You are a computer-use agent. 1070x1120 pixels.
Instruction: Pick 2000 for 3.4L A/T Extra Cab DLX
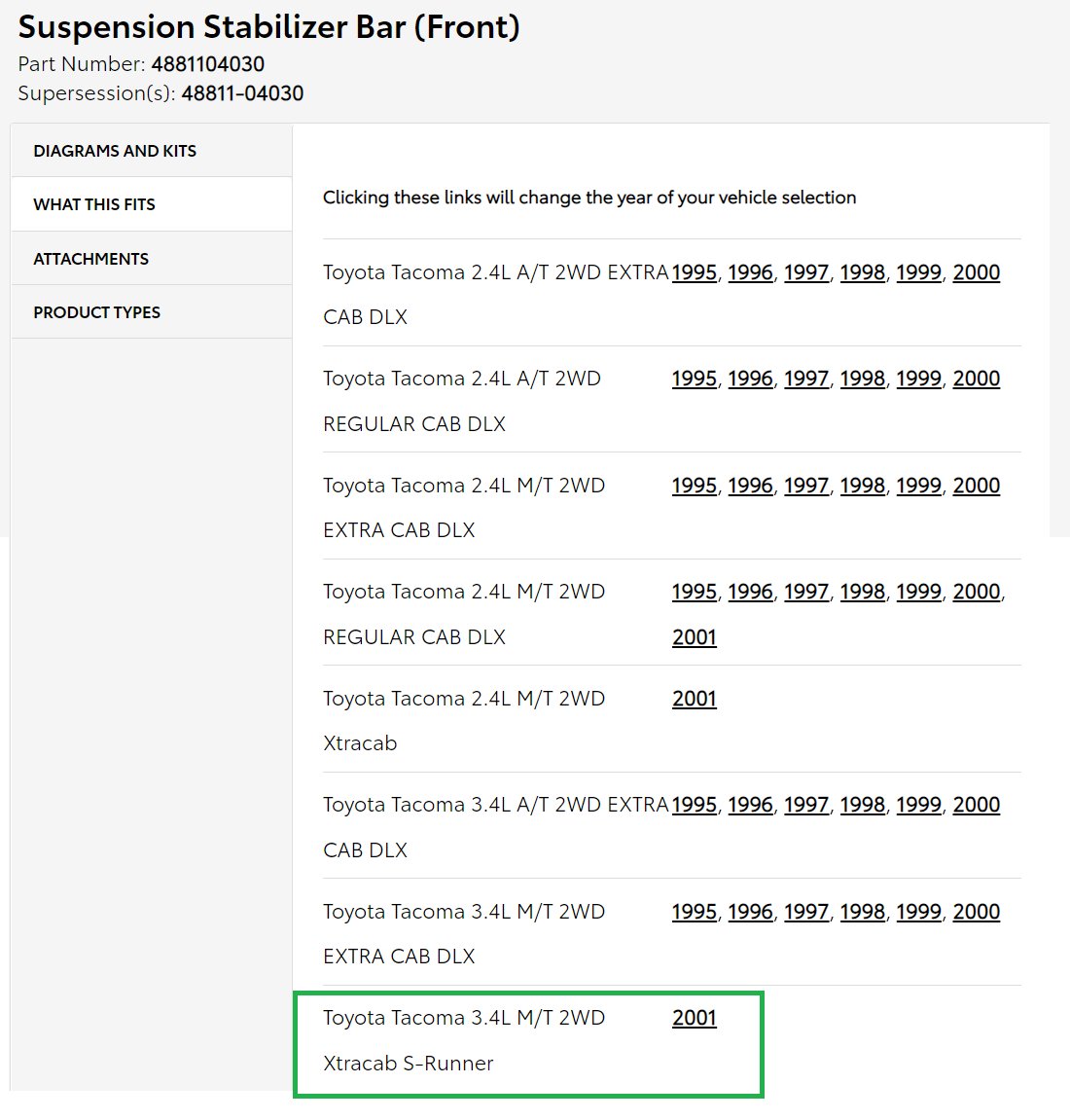[x=976, y=805]
